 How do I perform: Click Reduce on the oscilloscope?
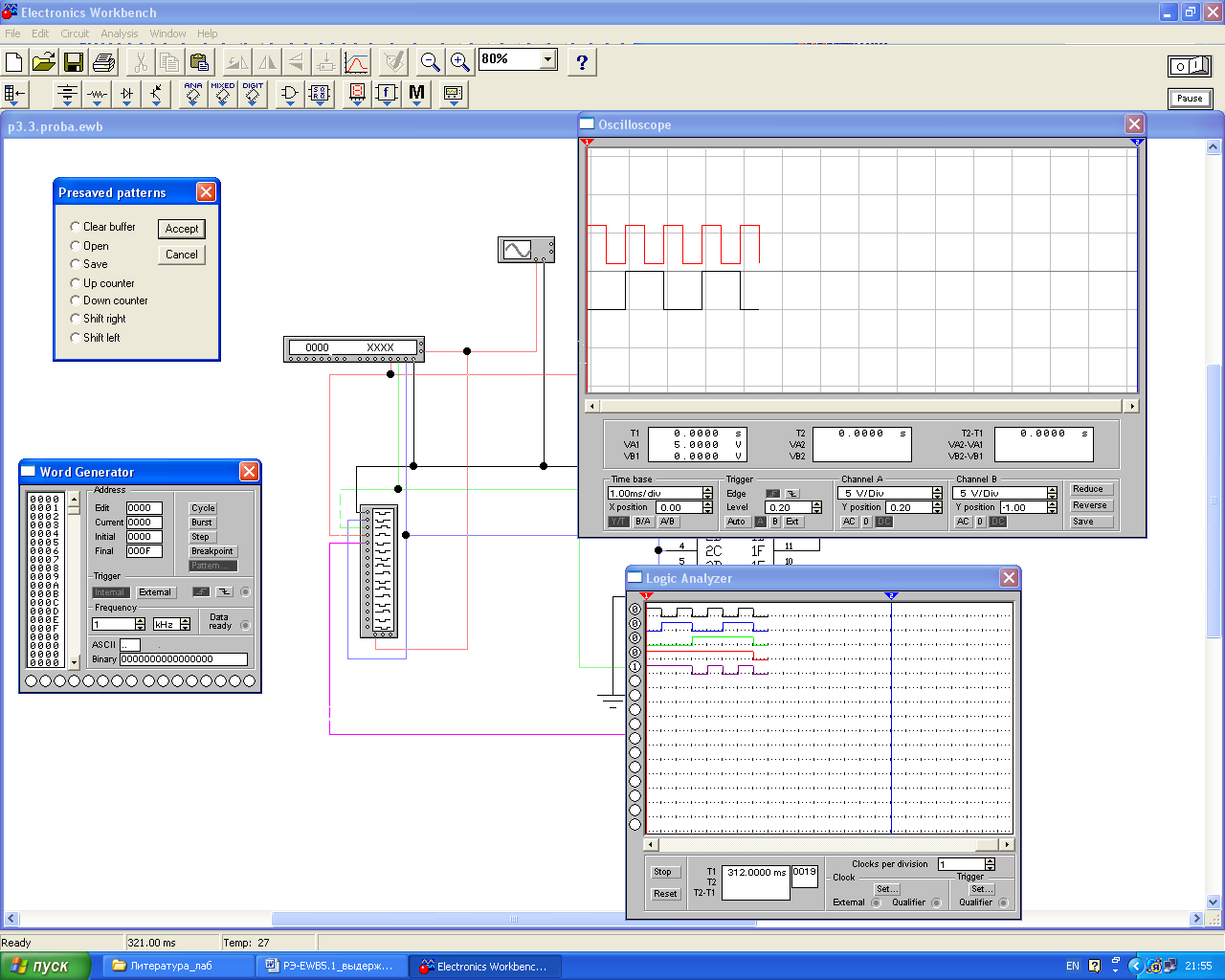tap(1088, 489)
